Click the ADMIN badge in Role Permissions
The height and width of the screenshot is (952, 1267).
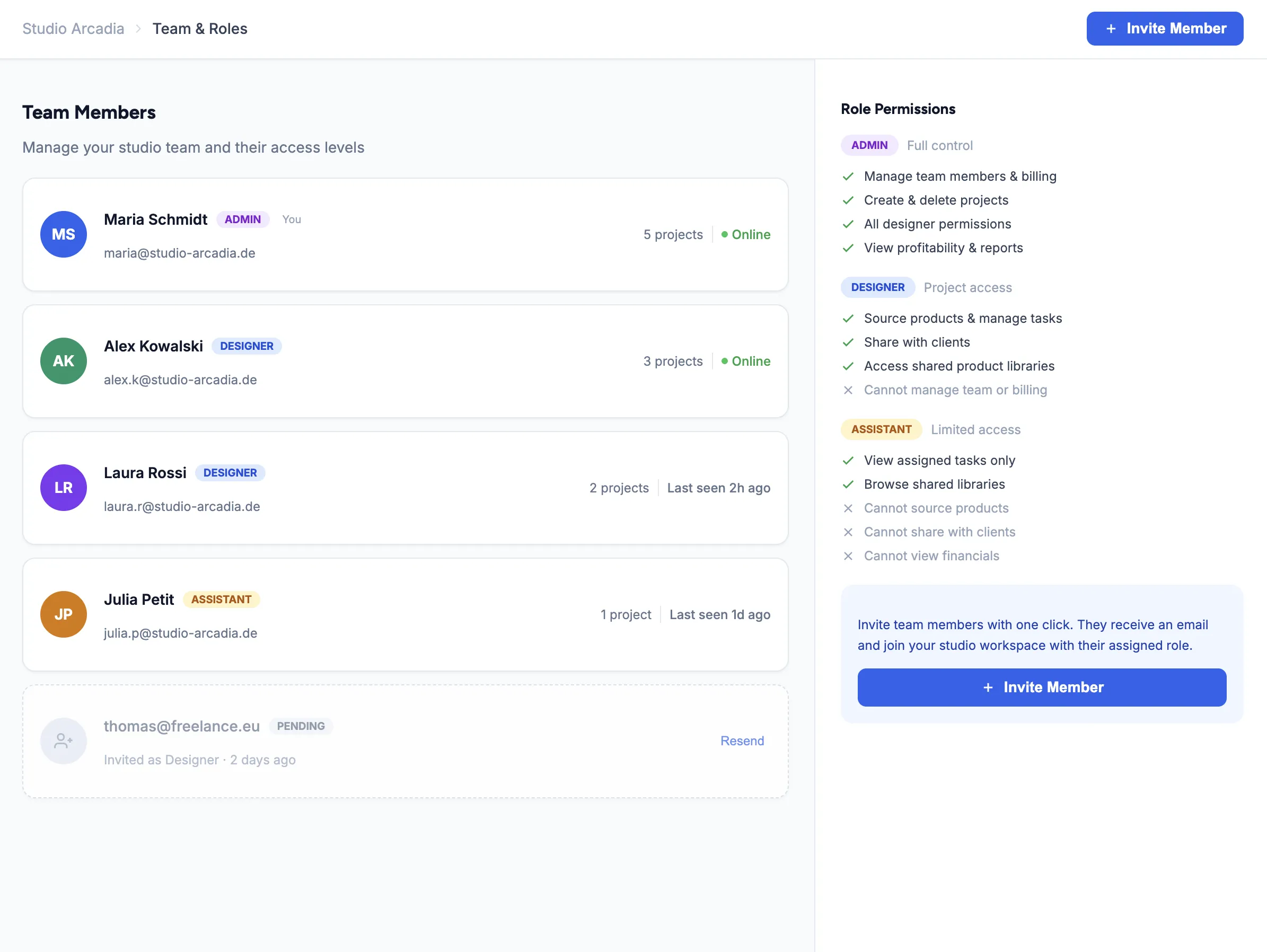coord(869,145)
